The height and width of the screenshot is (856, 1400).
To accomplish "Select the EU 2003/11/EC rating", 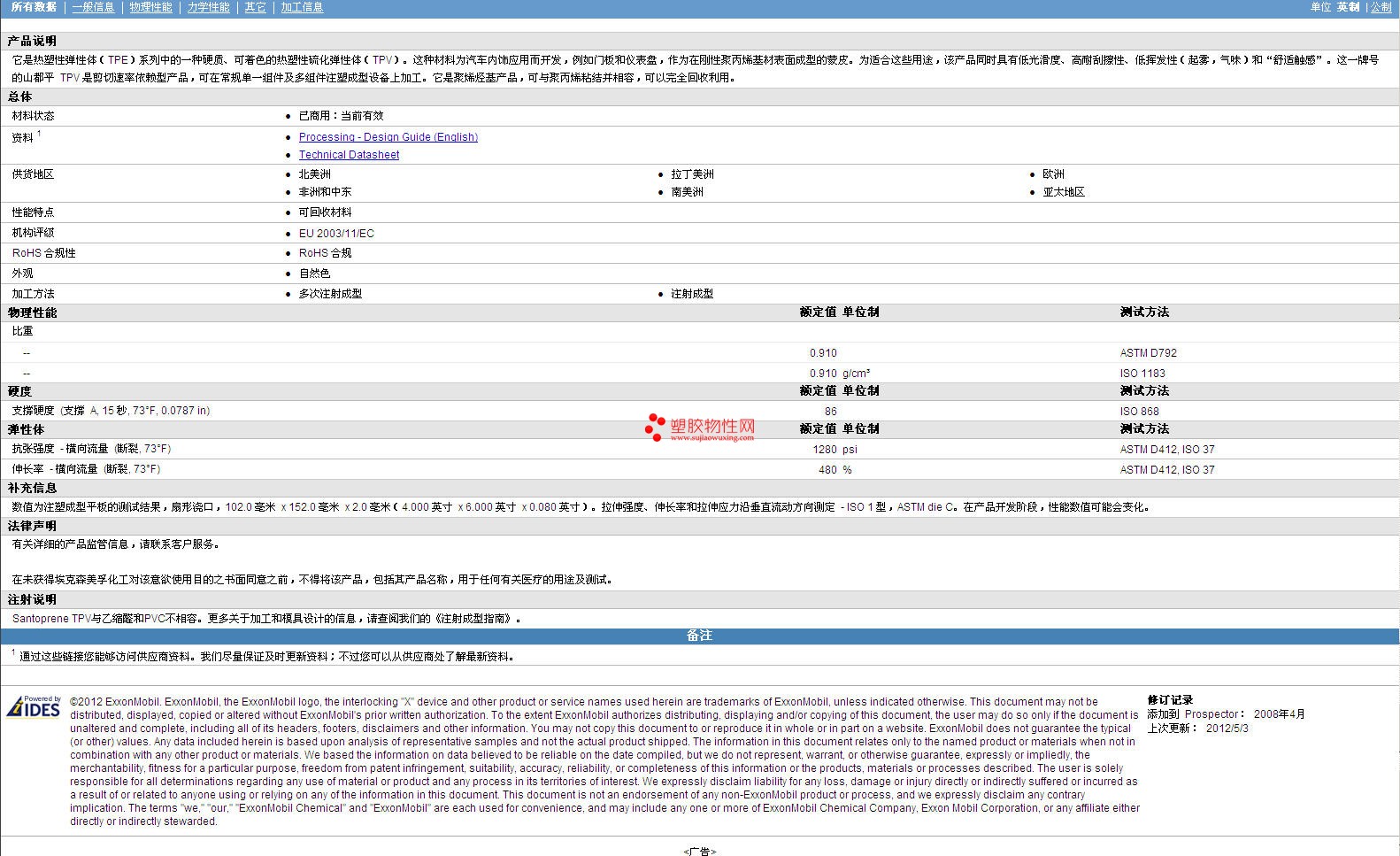I will (x=336, y=234).
